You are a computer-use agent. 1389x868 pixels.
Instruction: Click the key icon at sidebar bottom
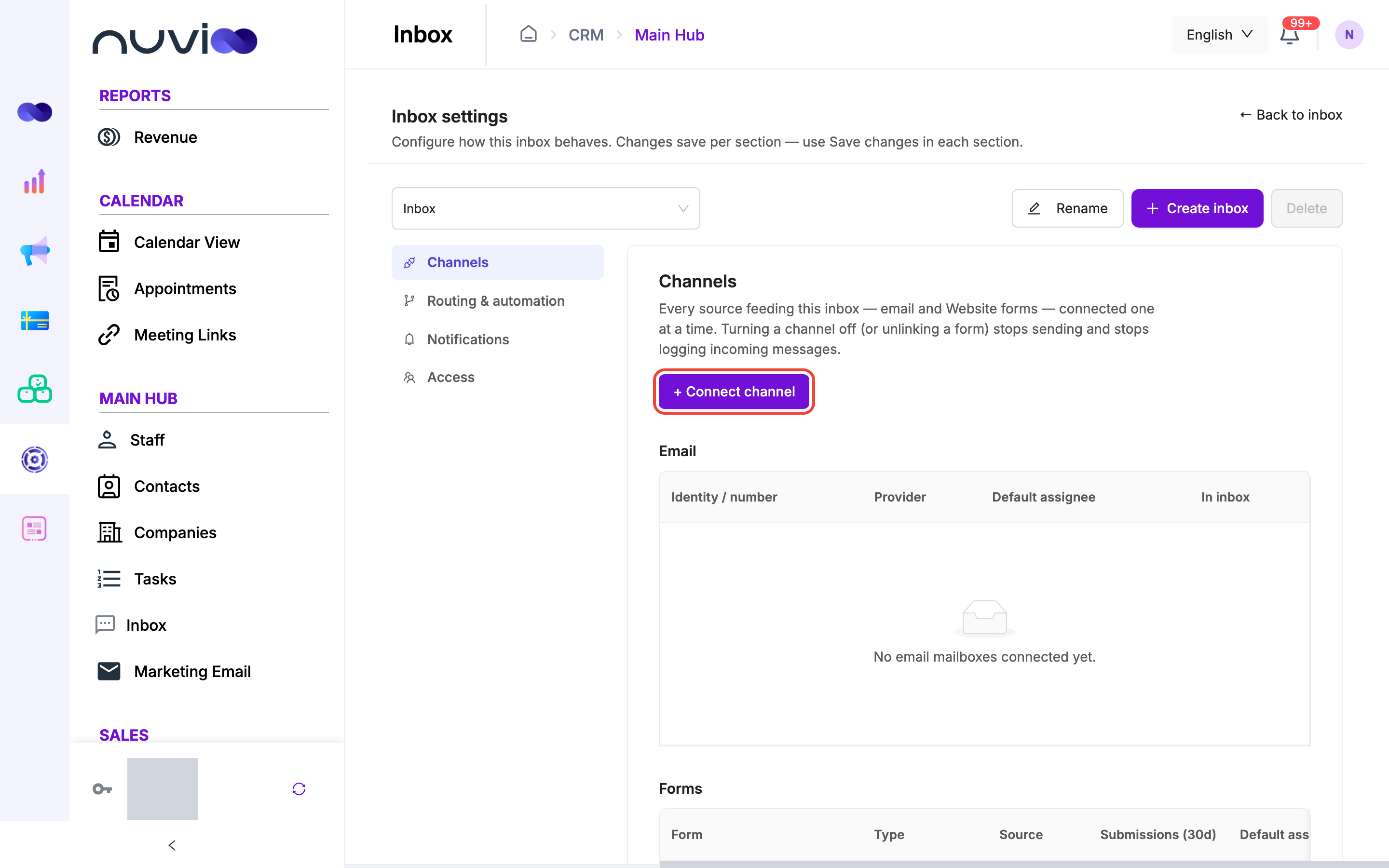coord(102,789)
